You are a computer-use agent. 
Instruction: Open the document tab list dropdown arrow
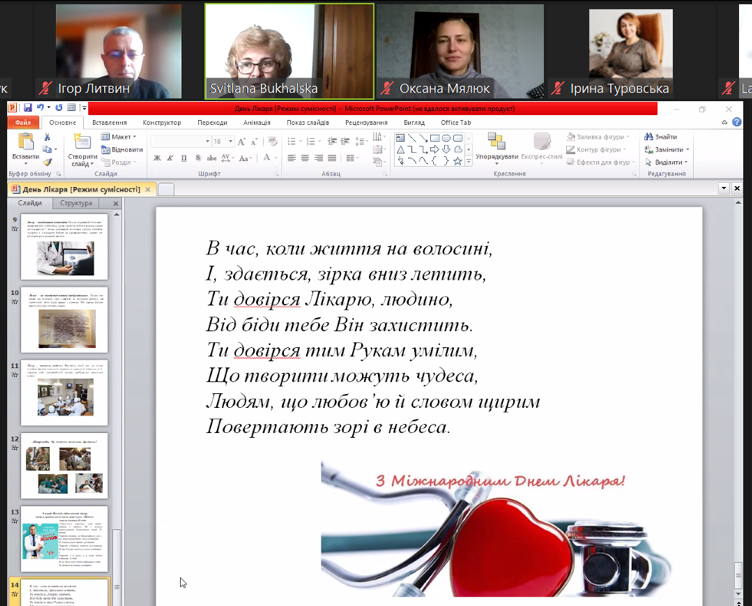724,188
